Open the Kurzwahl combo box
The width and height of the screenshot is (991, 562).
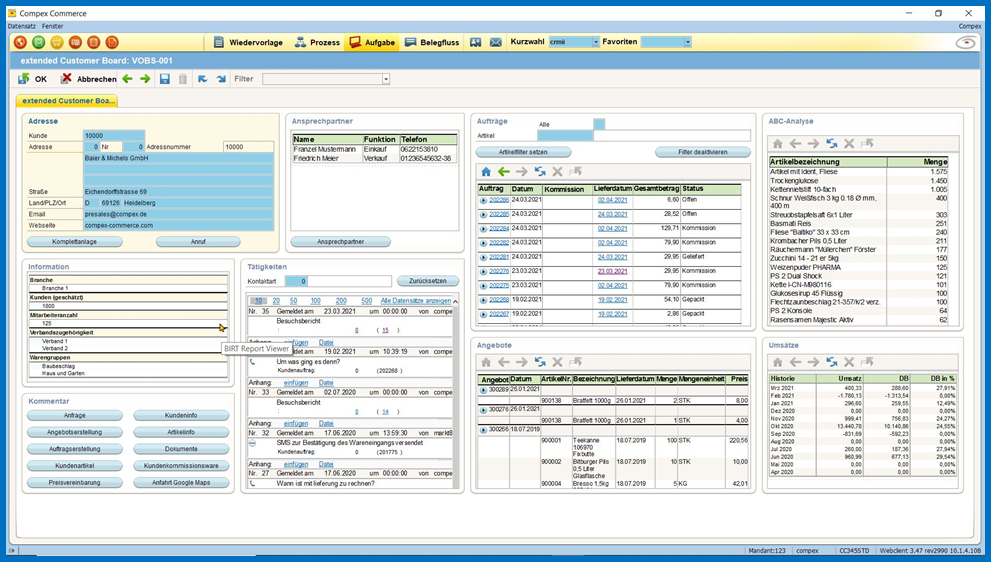(x=595, y=42)
